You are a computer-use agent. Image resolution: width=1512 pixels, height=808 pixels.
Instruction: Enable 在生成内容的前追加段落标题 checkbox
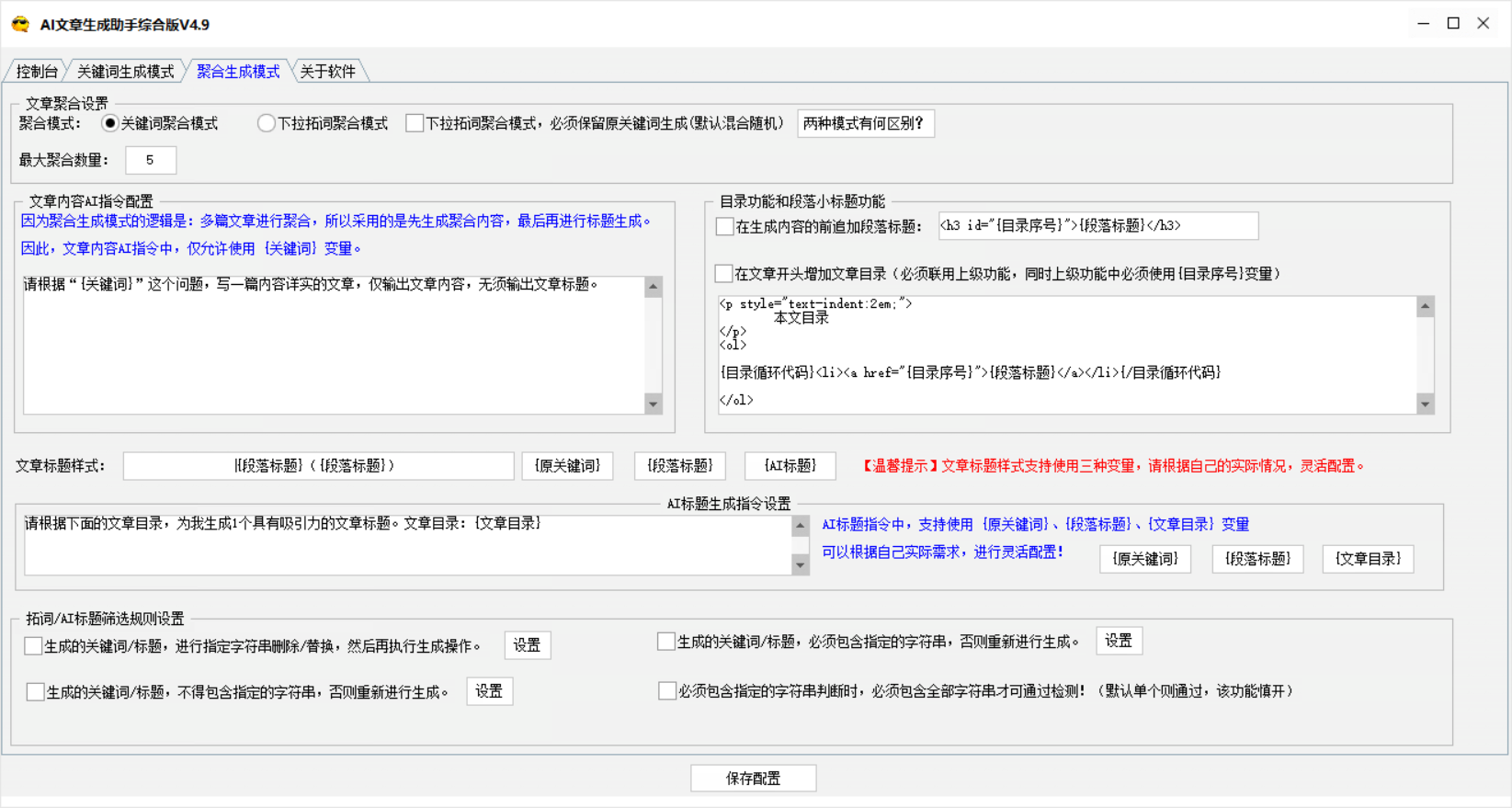click(x=725, y=226)
